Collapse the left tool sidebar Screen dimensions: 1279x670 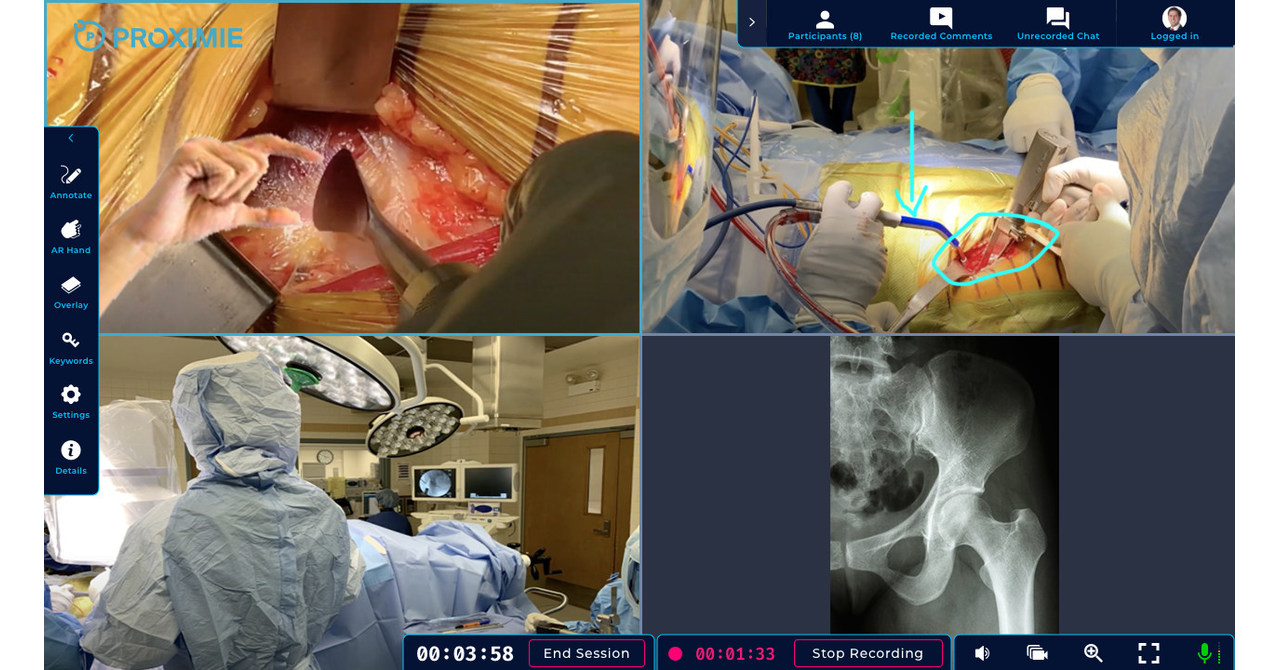(71, 138)
